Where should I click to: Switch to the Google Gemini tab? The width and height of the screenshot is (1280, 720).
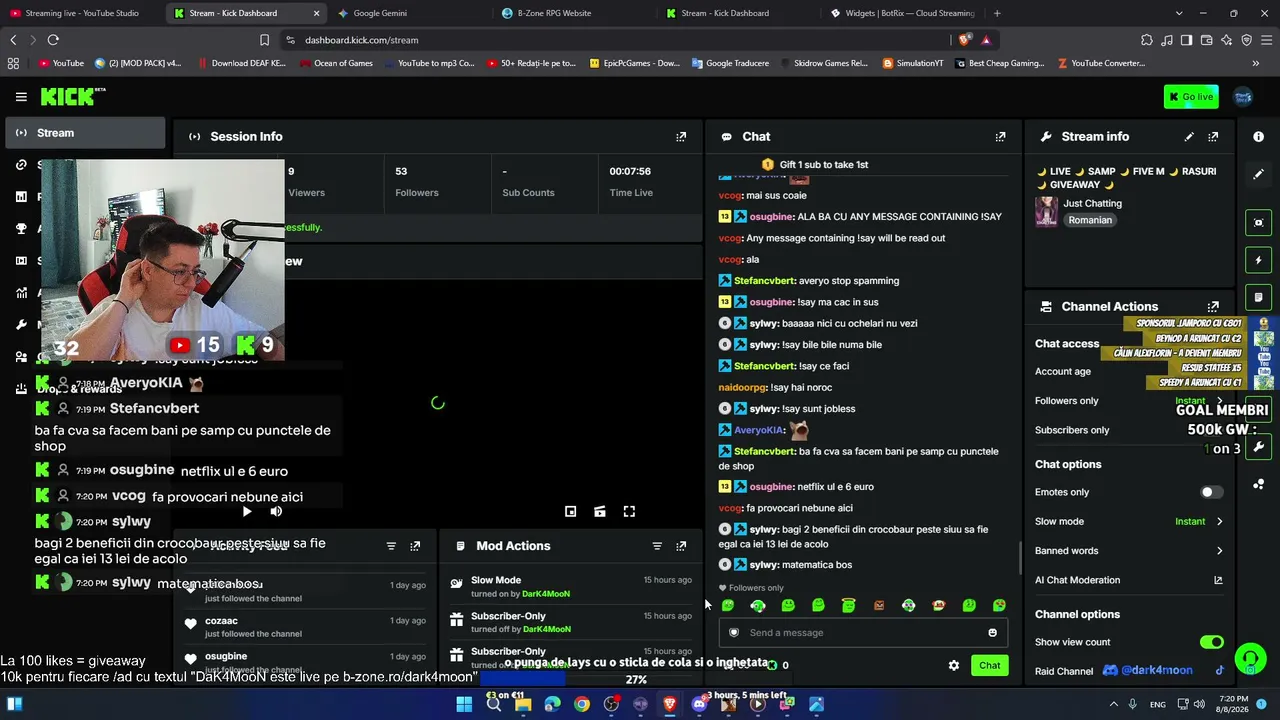tap(410, 13)
